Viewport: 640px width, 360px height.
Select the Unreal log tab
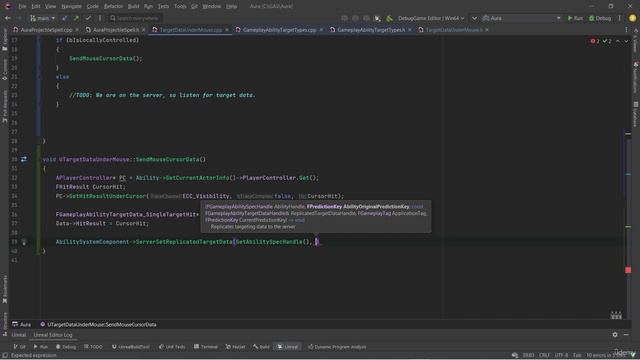(x=18, y=335)
